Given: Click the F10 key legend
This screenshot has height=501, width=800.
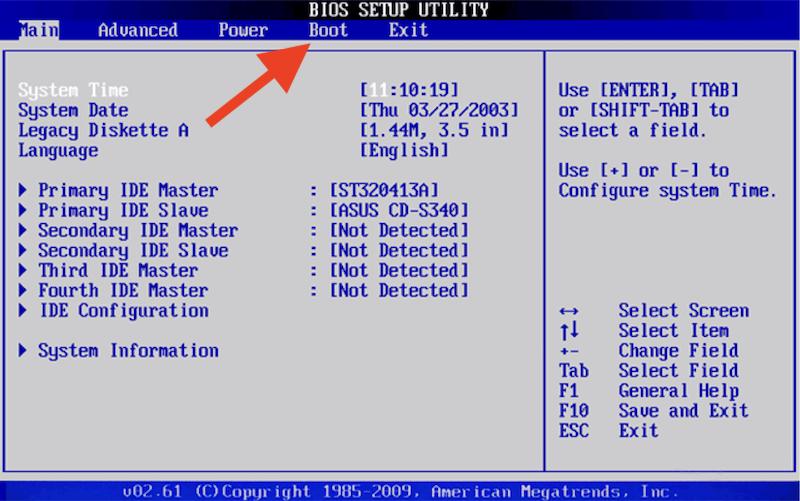Looking at the screenshot, I should point(573,411).
